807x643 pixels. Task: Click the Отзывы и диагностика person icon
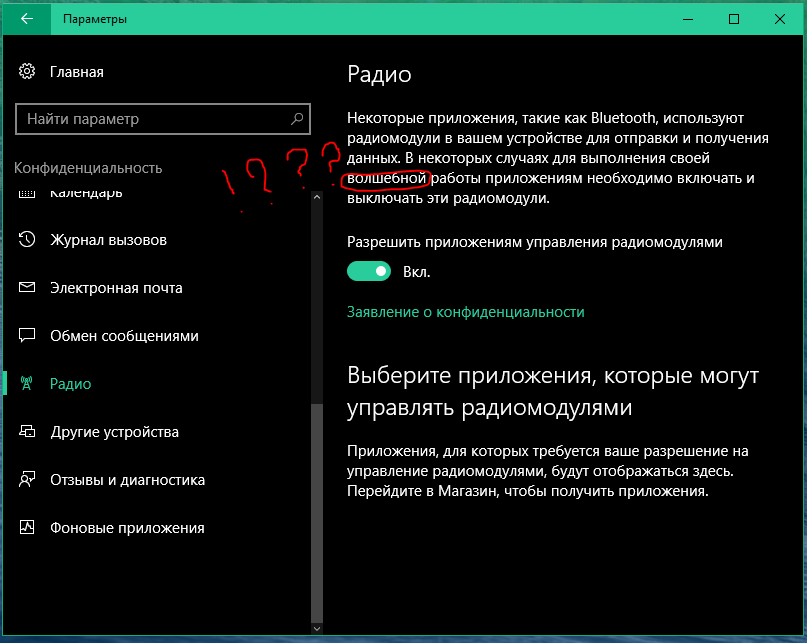27,479
